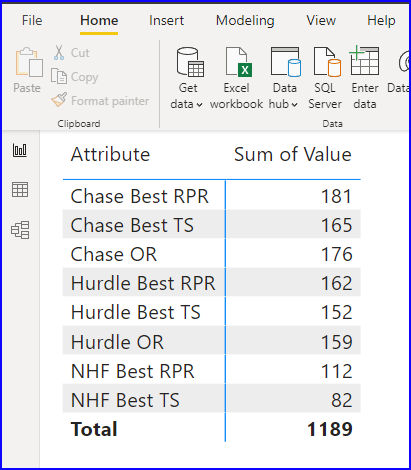The height and width of the screenshot is (470, 411).
Task: Switch to the Data table view icon
Action: tap(20, 190)
